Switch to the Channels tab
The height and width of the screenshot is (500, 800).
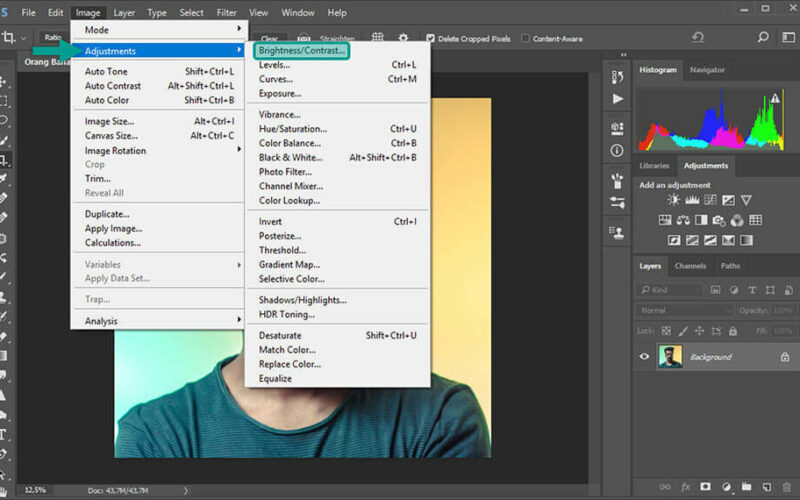tap(690, 266)
